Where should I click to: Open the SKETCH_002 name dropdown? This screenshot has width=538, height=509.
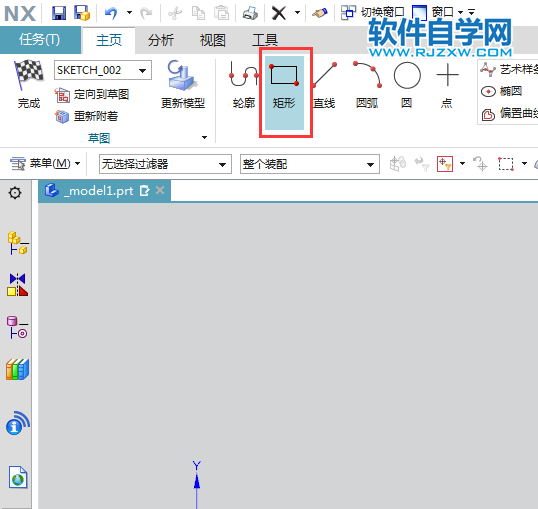(142, 71)
